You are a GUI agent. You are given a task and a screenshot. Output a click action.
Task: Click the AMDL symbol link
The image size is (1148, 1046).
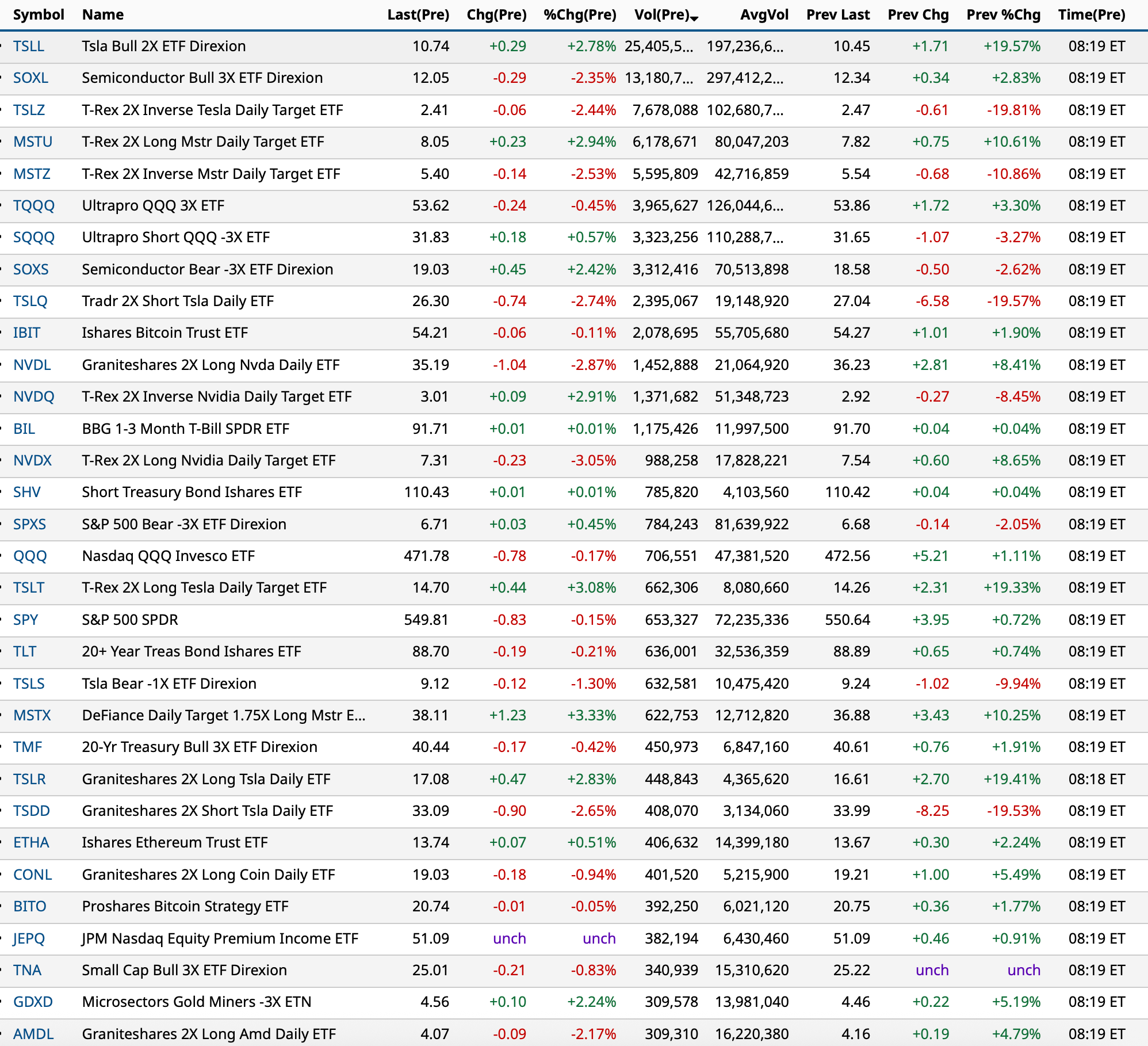point(33,1034)
